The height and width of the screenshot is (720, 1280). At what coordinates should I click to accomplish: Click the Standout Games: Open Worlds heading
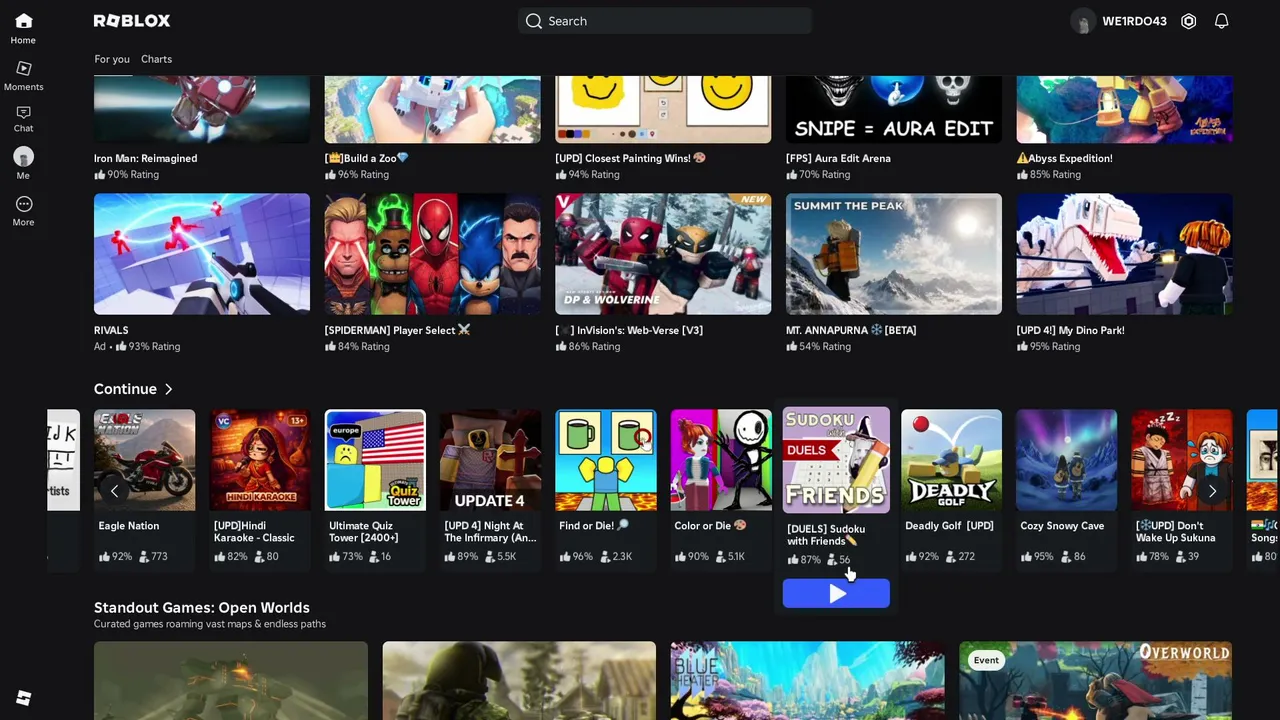202,608
